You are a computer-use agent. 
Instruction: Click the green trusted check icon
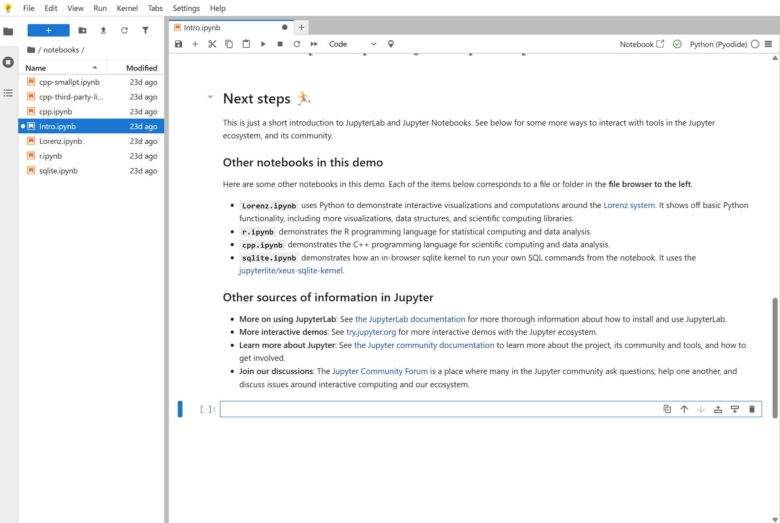click(677, 44)
